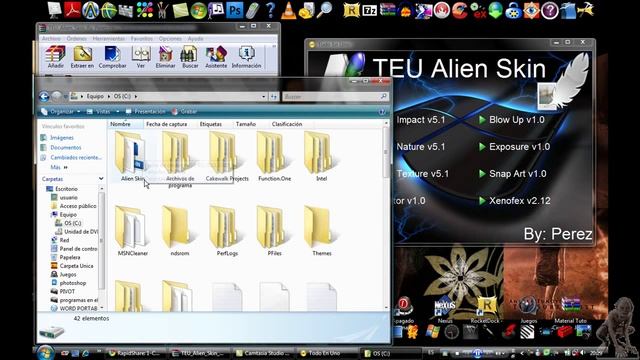This screenshot has height=360, width=640.
Task: Open the CCleaner red C dock icon
Action: (459, 10)
